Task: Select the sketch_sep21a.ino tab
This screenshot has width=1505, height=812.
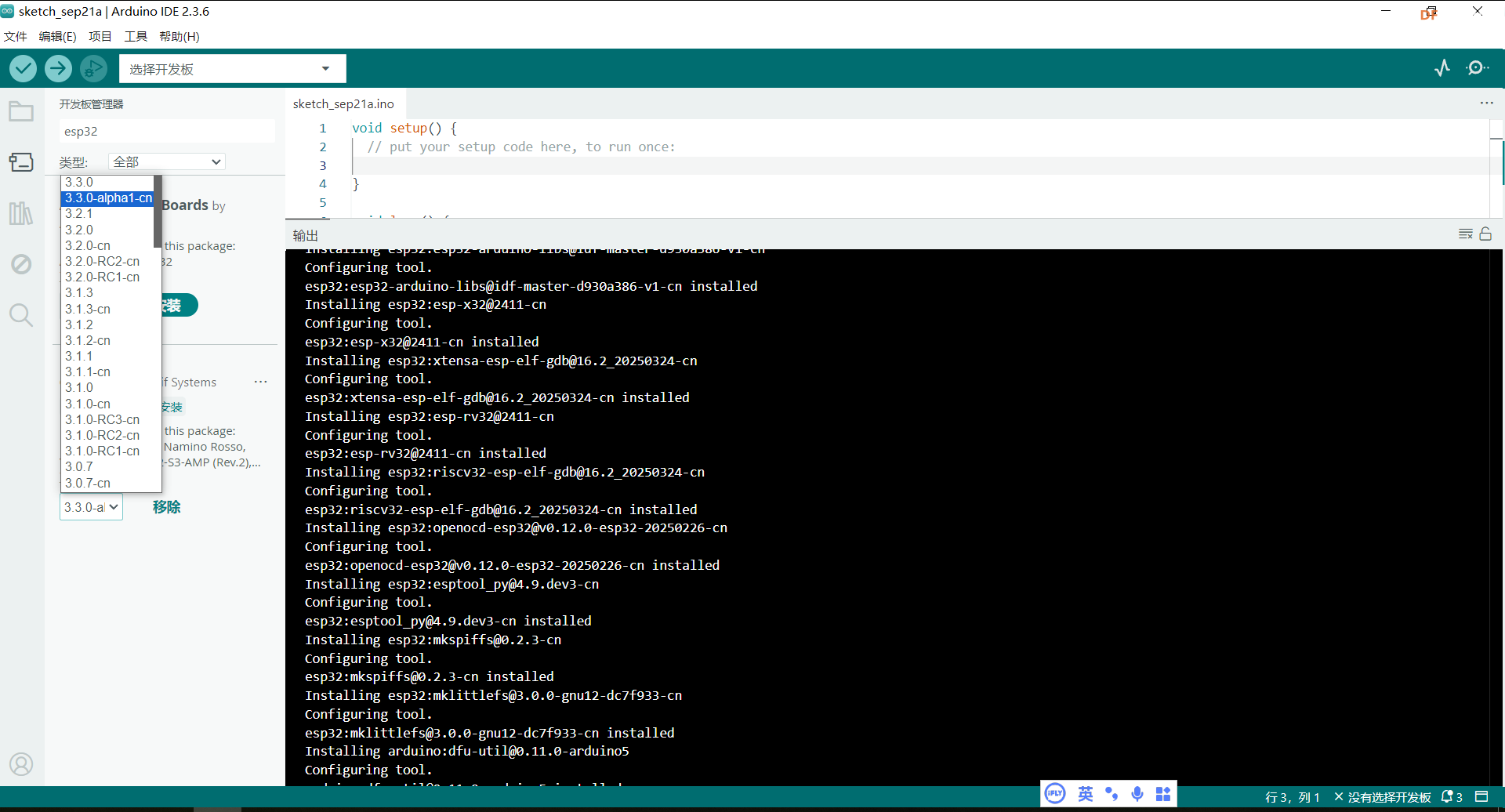Action: [343, 103]
